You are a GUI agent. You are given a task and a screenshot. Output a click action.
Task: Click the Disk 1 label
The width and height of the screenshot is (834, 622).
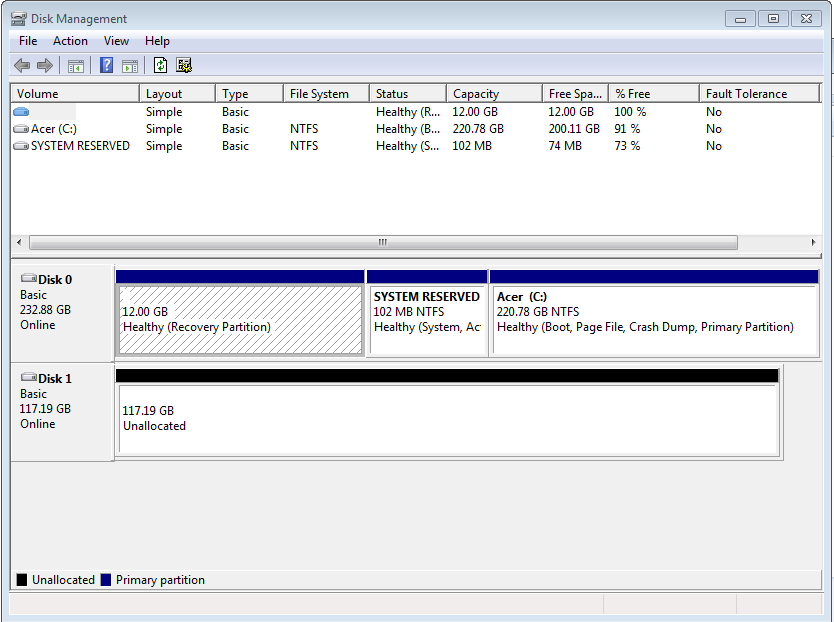click(x=55, y=379)
